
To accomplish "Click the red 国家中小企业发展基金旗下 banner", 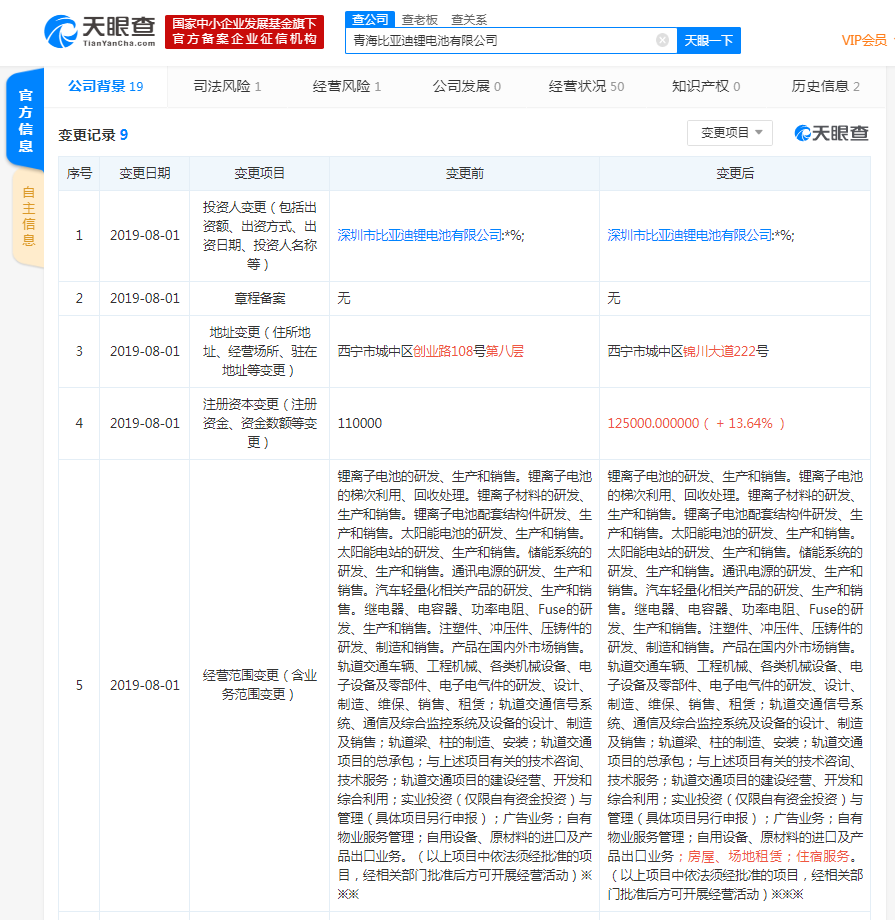I will [x=244, y=32].
